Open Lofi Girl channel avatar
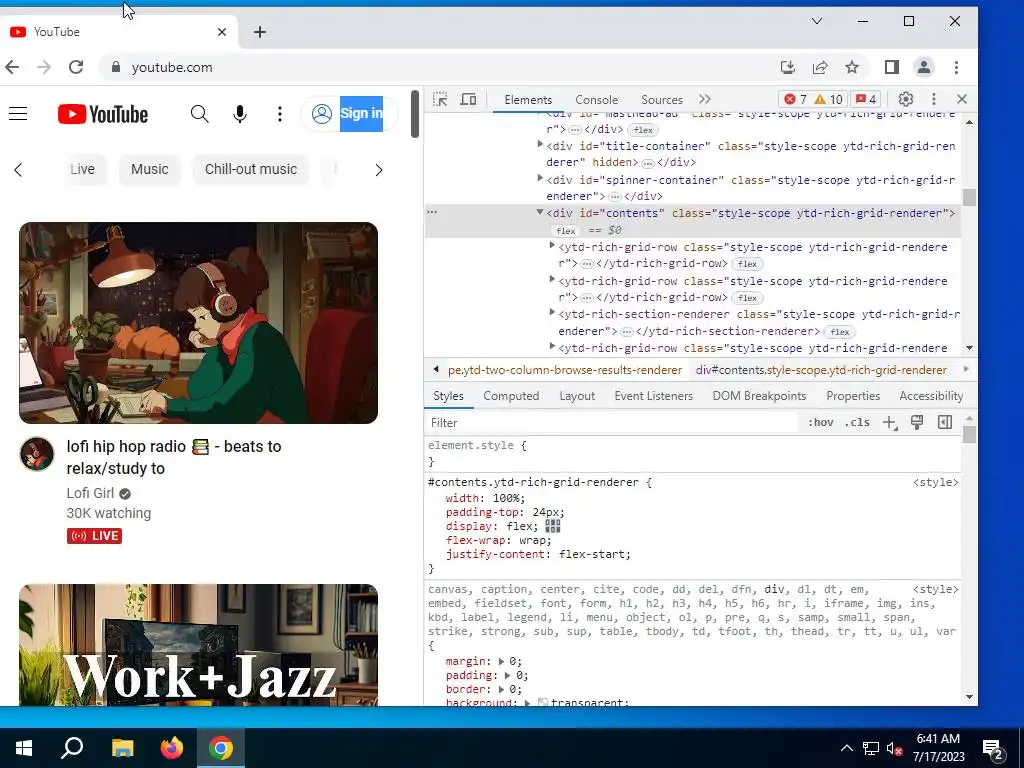 click(x=37, y=453)
